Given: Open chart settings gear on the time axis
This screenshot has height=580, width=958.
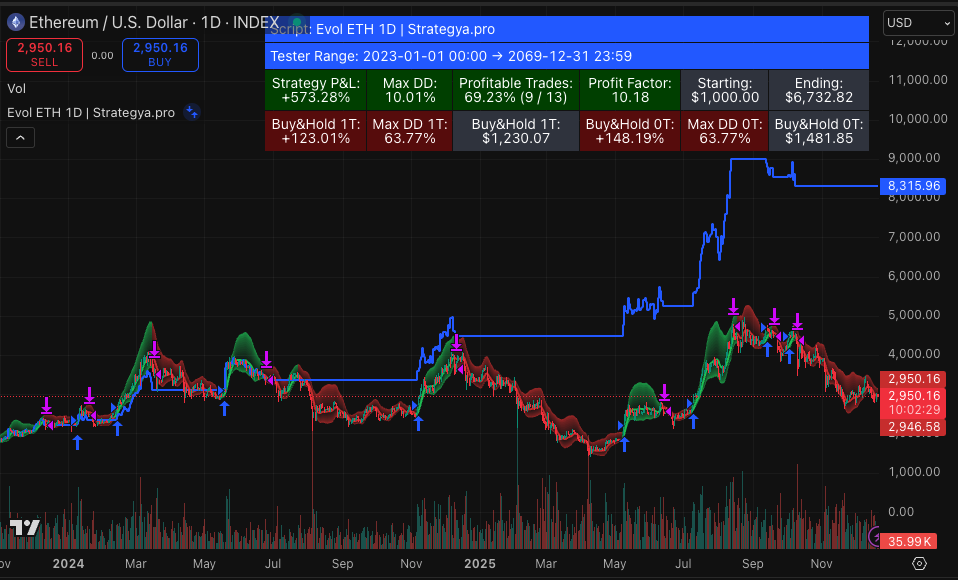Looking at the screenshot, I should click(919, 563).
